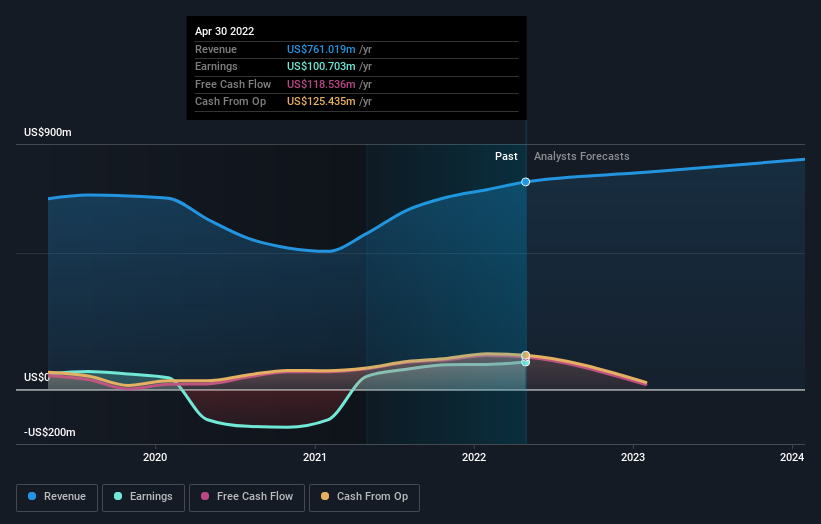The image size is (821, 524).
Task: Click the US$761.019m revenue value
Action: tap(321, 49)
